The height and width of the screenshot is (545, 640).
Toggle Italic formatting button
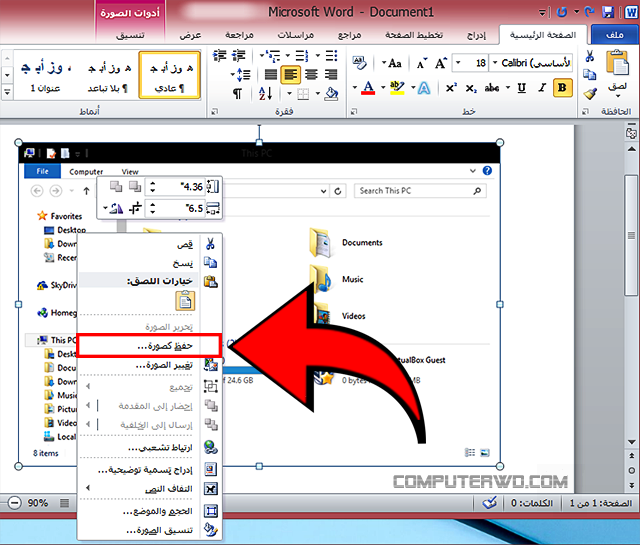tap(542, 88)
